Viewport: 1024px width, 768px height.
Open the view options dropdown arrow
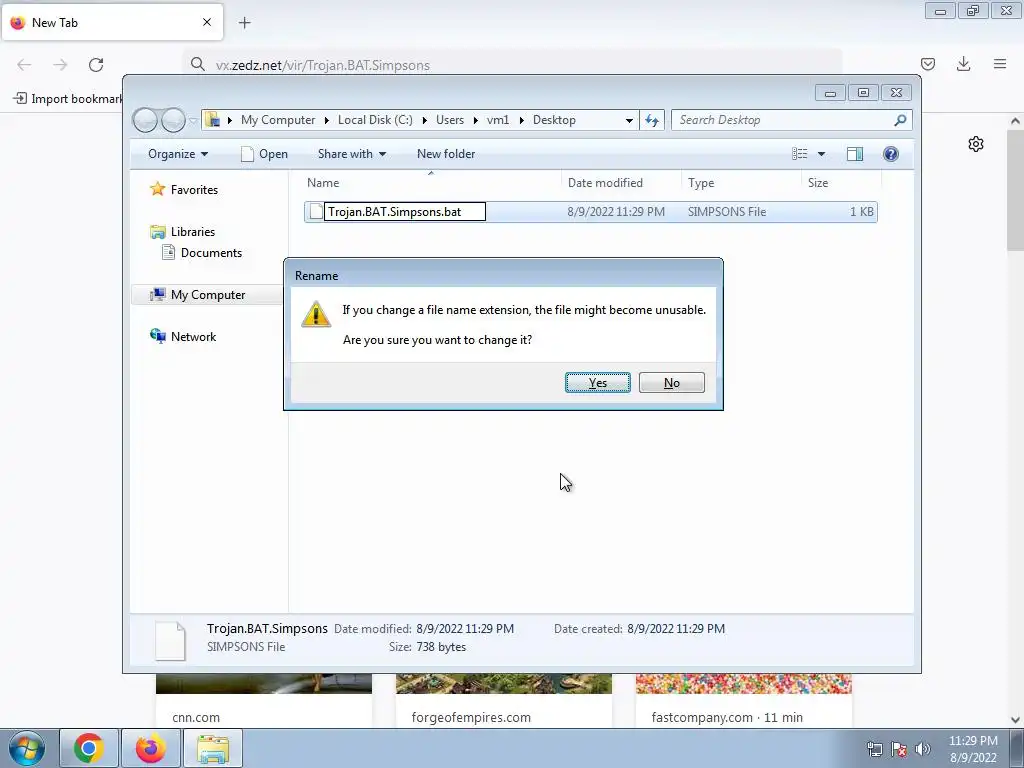(x=822, y=154)
